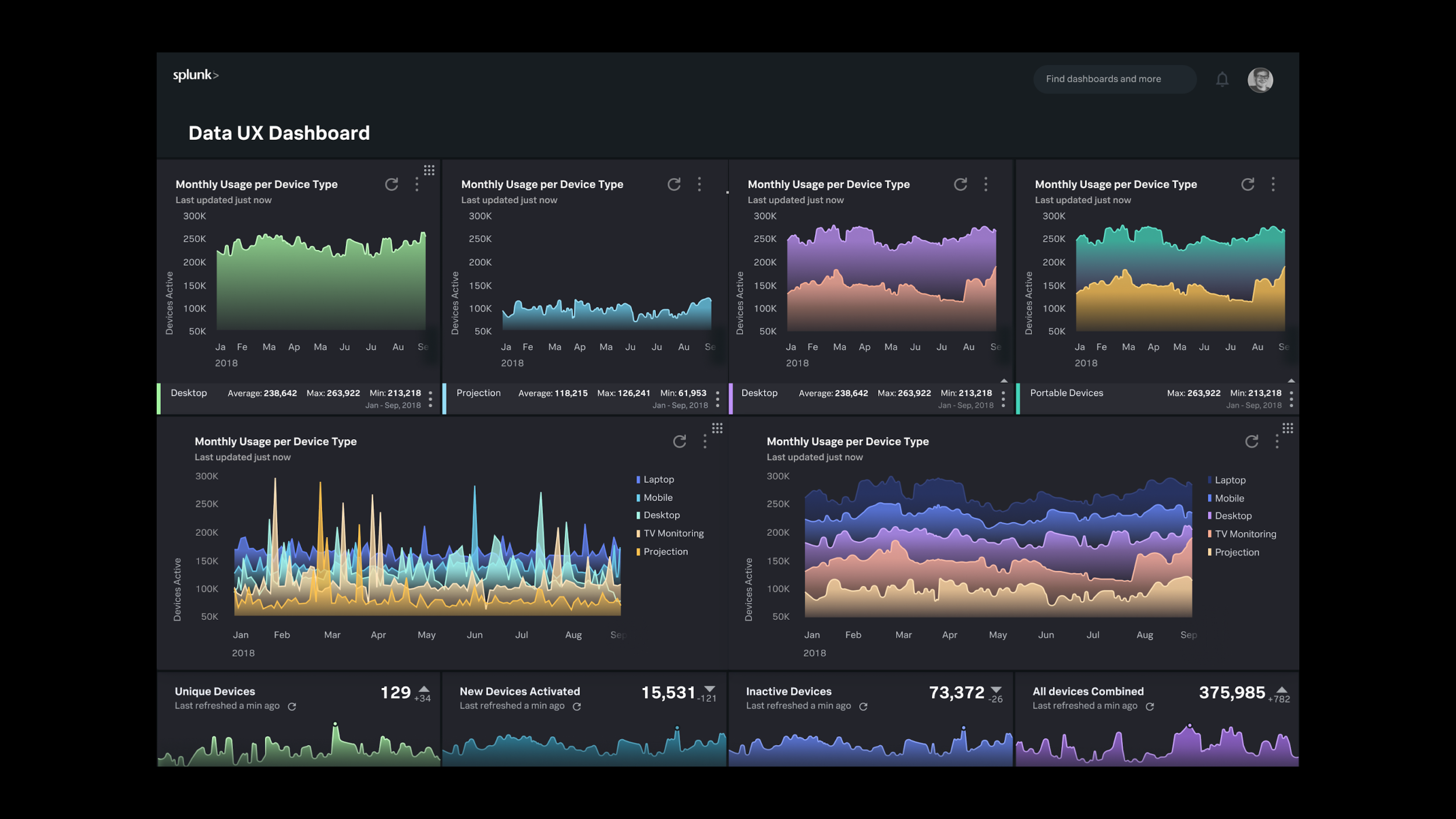Image resolution: width=1456 pixels, height=819 pixels.
Task: Refresh the multi-series spike chart panel
Action: point(679,442)
